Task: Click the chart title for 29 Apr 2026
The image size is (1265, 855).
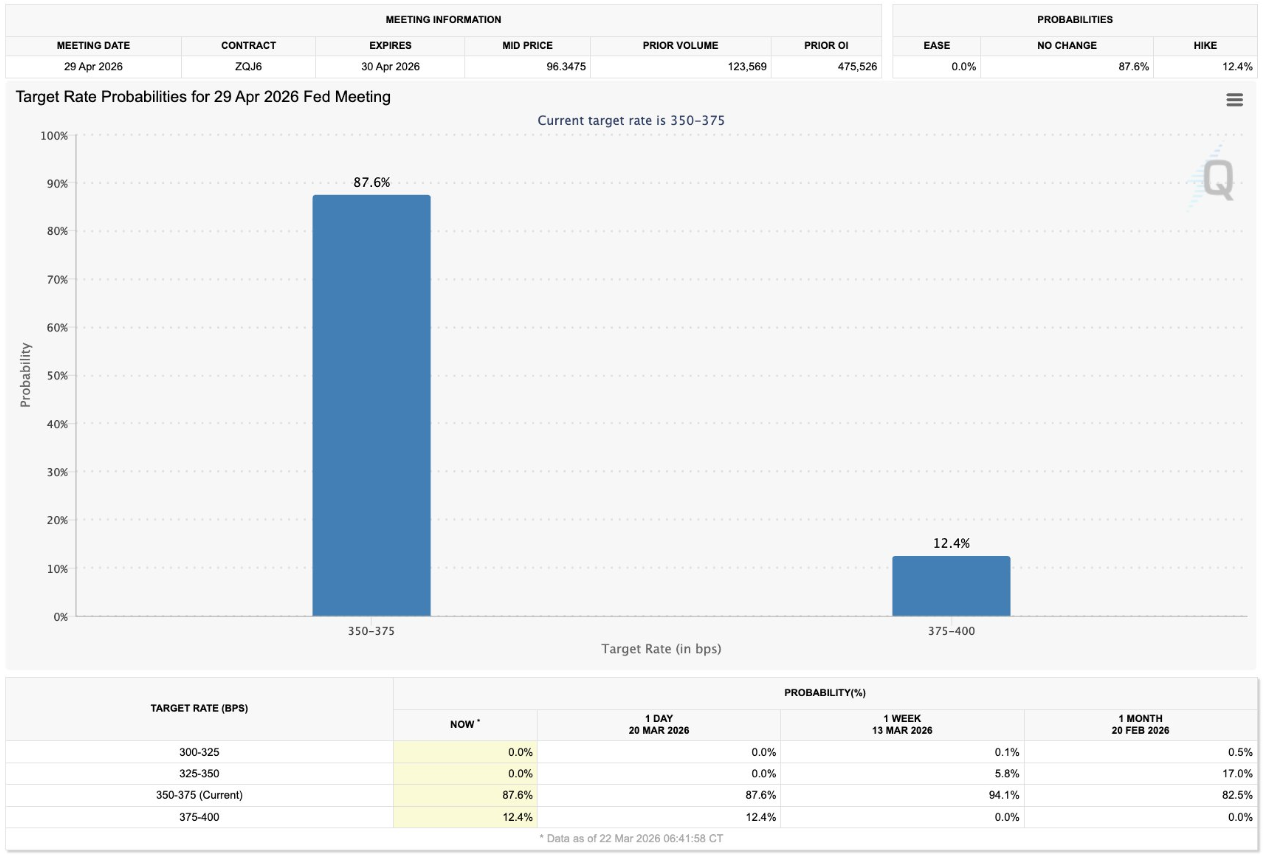Action: (x=203, y=97)
